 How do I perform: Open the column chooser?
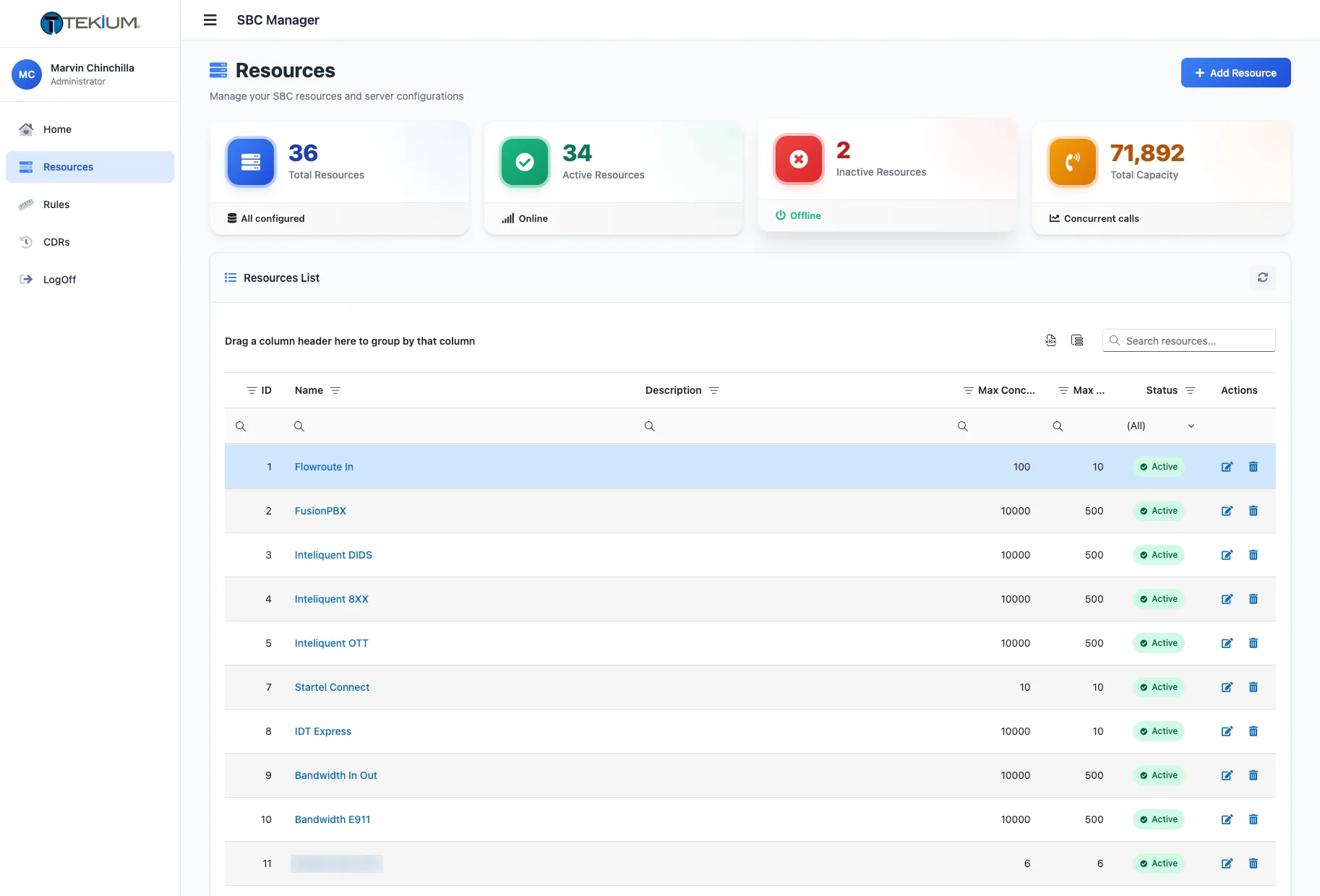(1077, 340)
